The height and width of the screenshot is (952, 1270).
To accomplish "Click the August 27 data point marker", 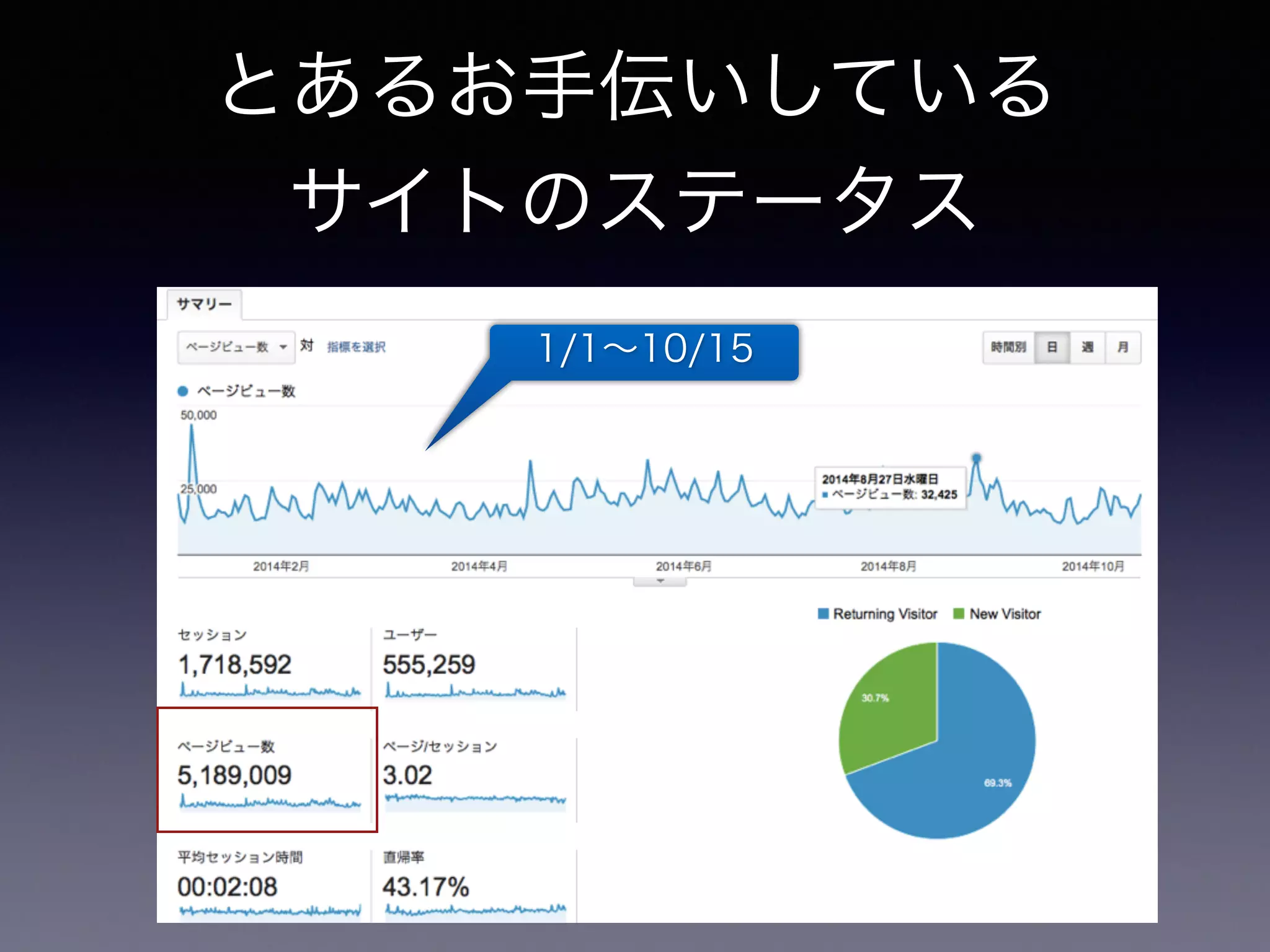I will [976, 458].
